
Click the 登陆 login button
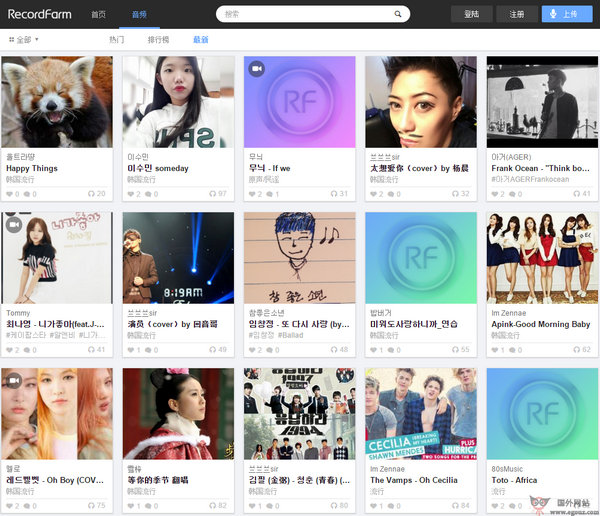(472, 14)
